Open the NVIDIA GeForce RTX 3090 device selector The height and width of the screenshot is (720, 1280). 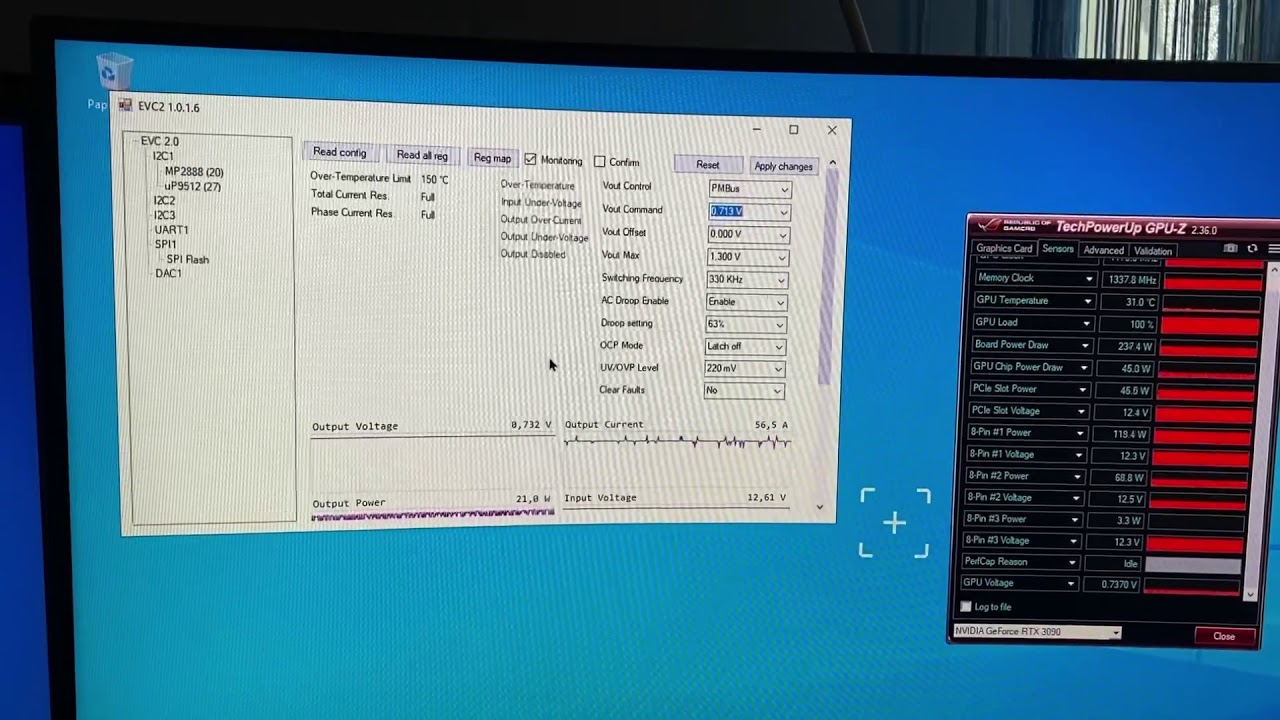click(1036, 631)
